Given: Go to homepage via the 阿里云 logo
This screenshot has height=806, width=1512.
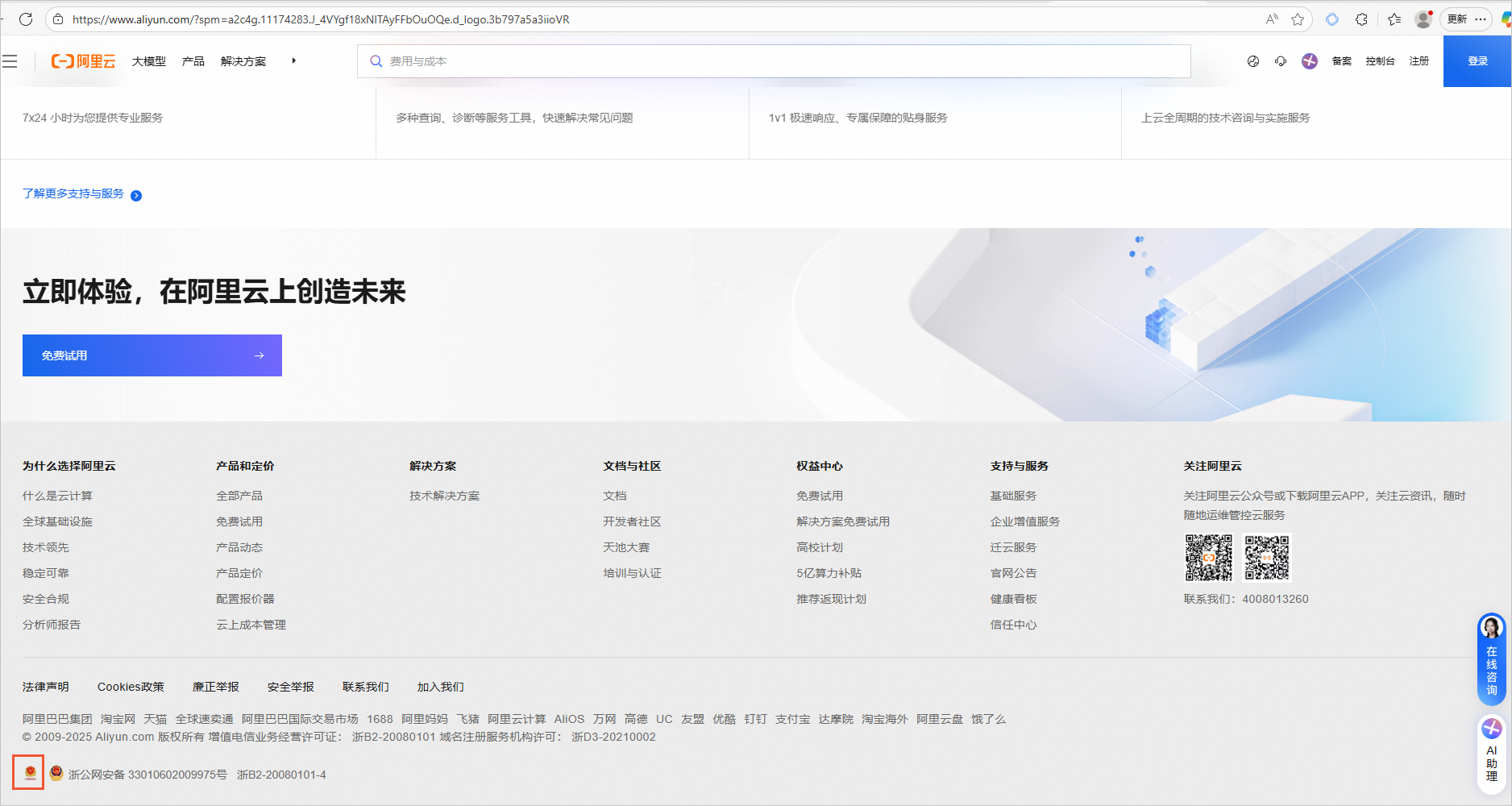Looking at the screenshot, I should 83,61.
